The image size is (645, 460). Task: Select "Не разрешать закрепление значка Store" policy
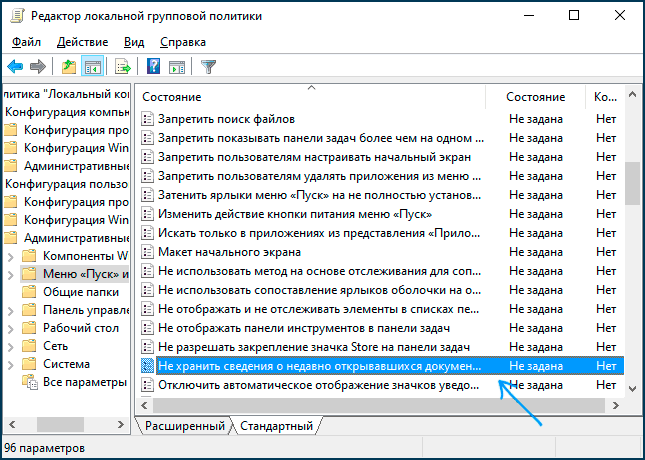tap(314, 347)
